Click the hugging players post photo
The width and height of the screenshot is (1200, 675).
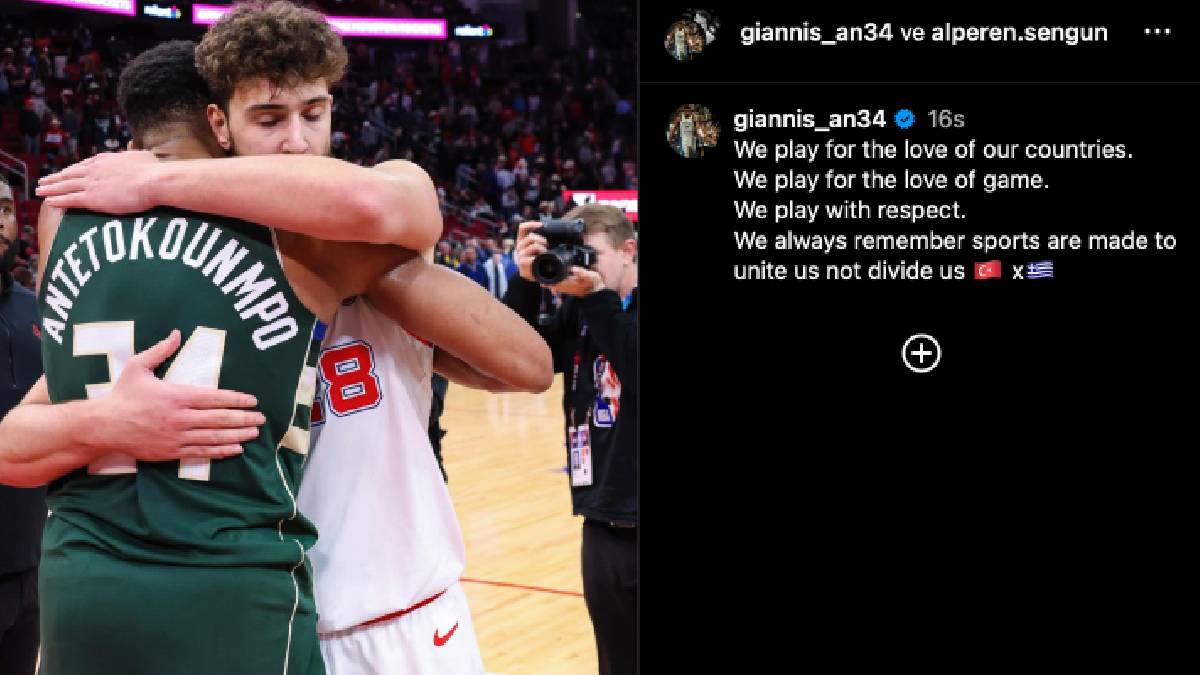(x=319, y=337)
